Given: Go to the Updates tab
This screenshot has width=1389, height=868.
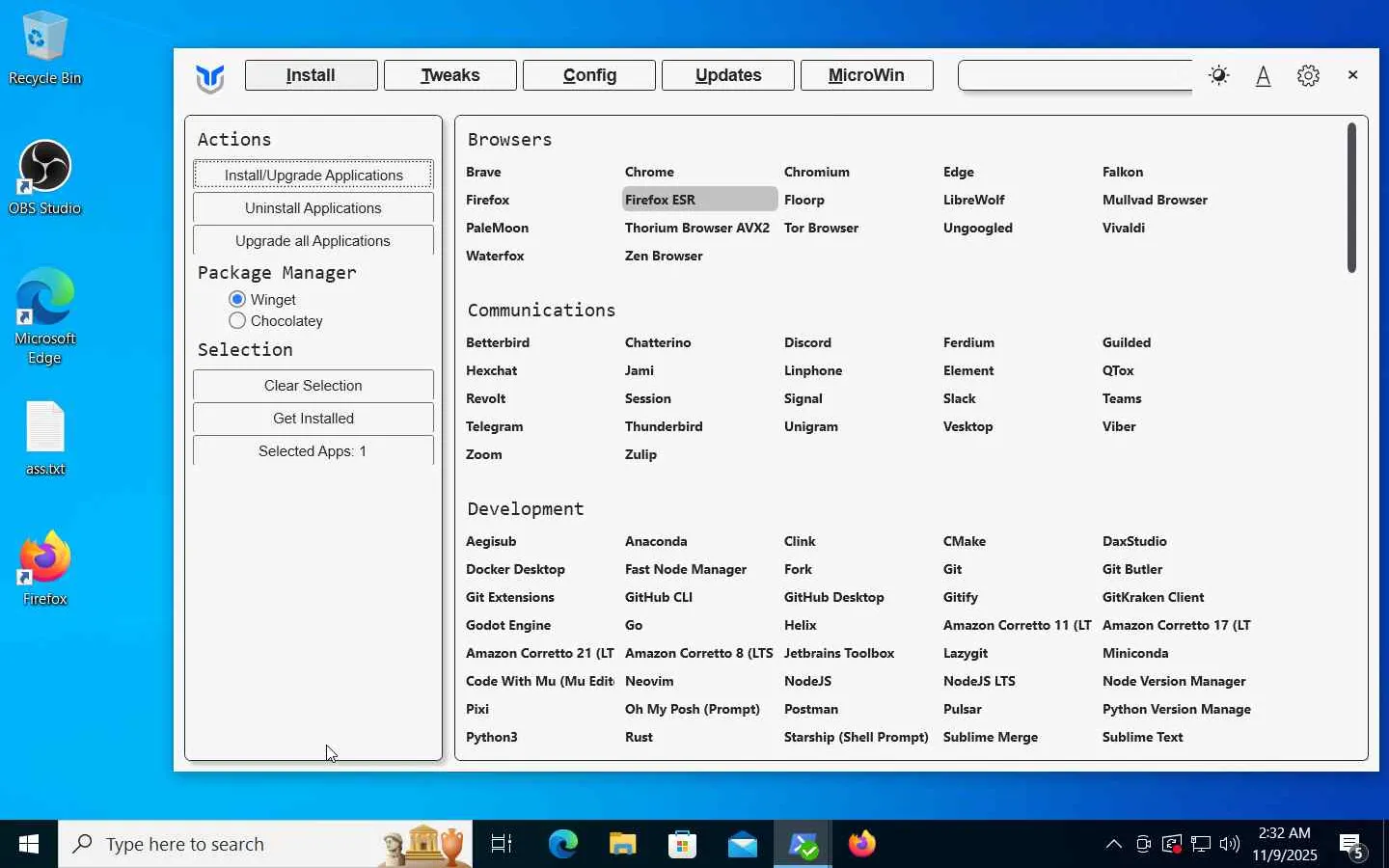Looking at the screenshot, I should (728, 75).
